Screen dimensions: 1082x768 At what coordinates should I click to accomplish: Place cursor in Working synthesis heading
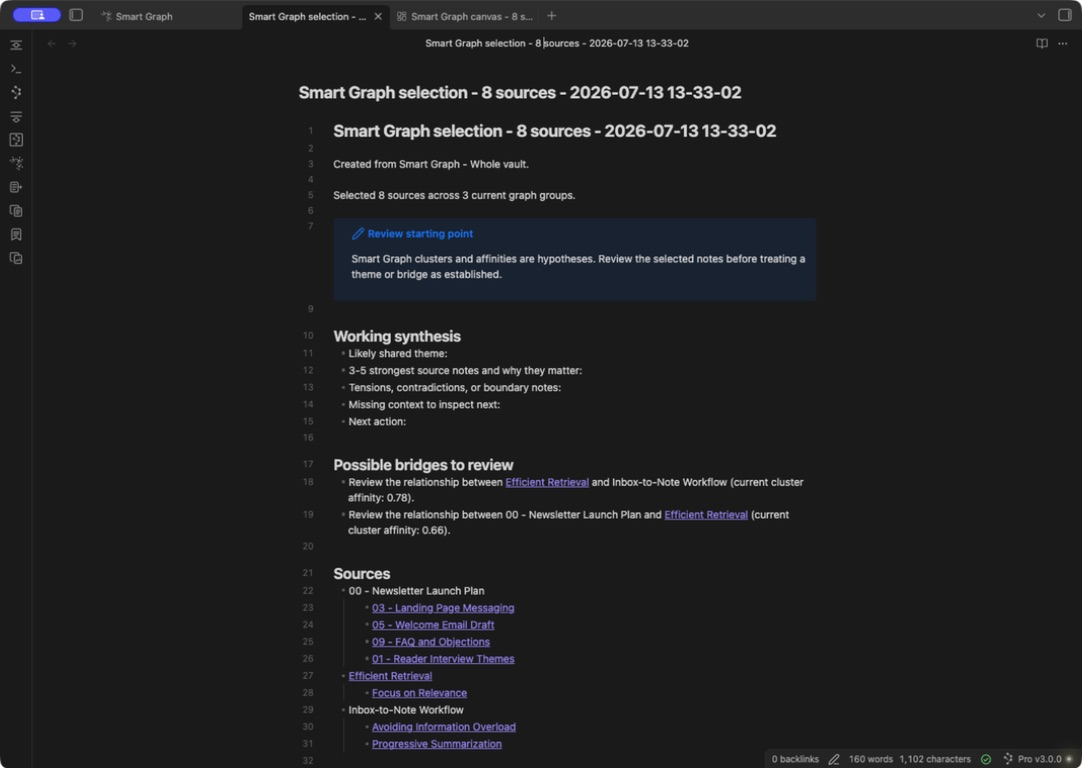click(397, 336)
